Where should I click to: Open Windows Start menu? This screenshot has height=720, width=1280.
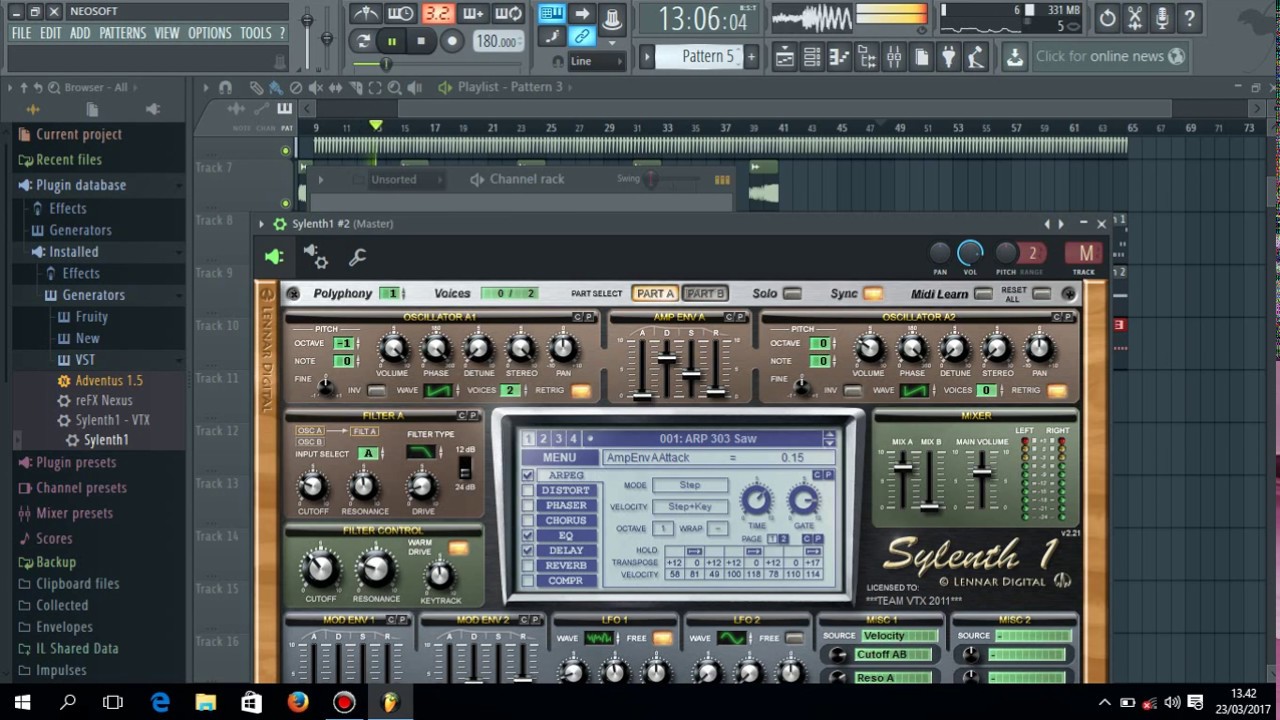coord(22,703)
